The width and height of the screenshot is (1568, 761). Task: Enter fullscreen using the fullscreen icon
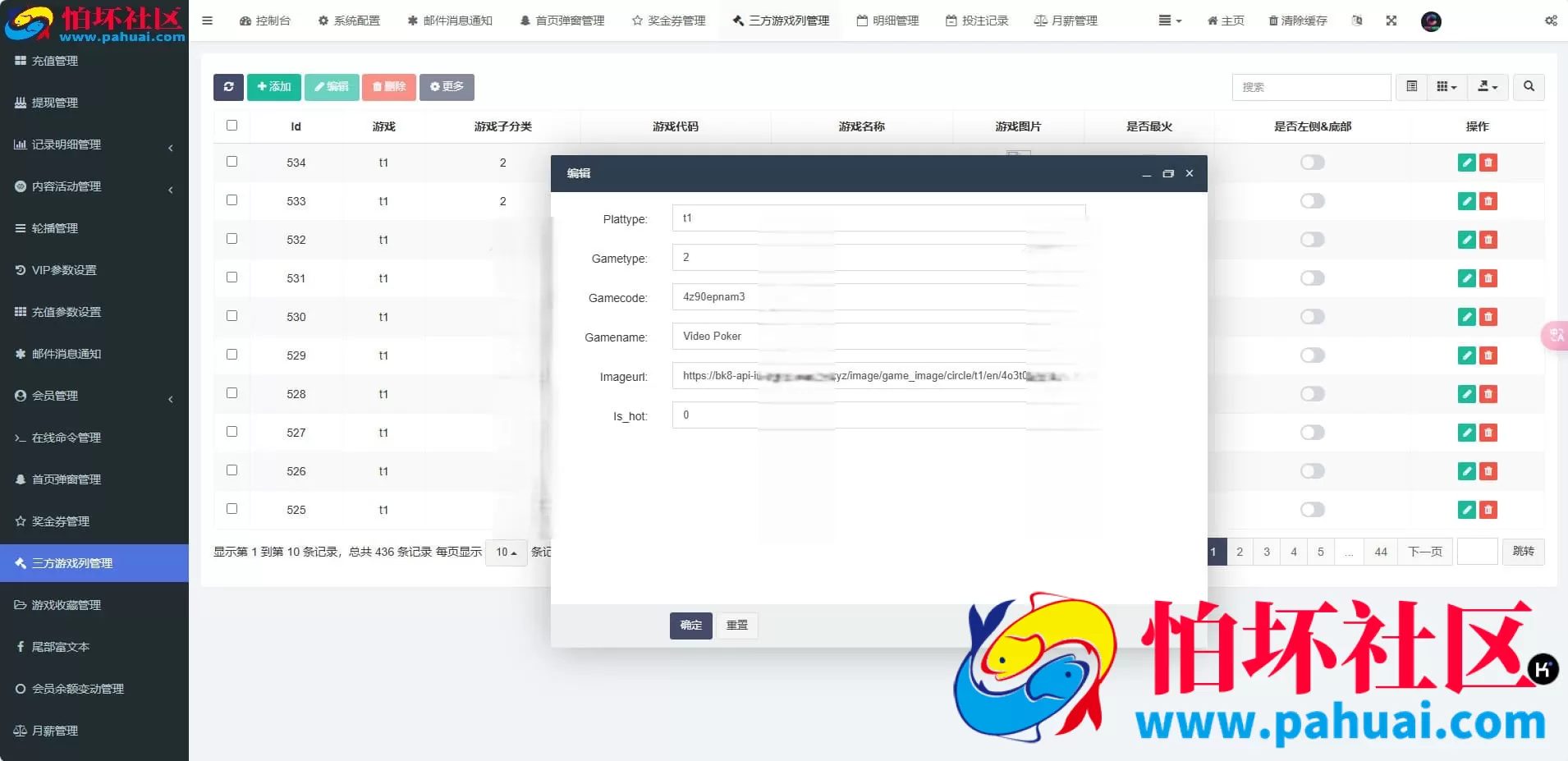pos(1391,21)
